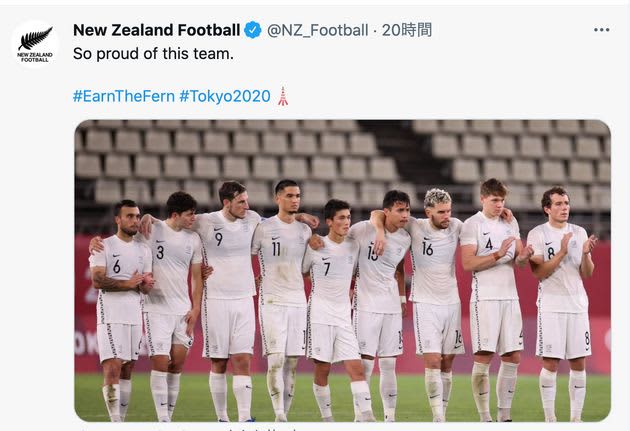Open the New Zealand Football display name
This screenshot has height=431, width=630.
156,30
